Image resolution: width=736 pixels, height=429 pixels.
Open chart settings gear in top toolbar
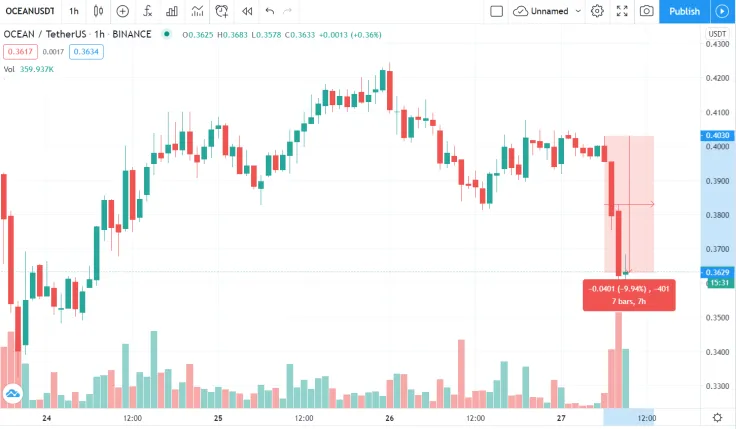click(597, 11)
